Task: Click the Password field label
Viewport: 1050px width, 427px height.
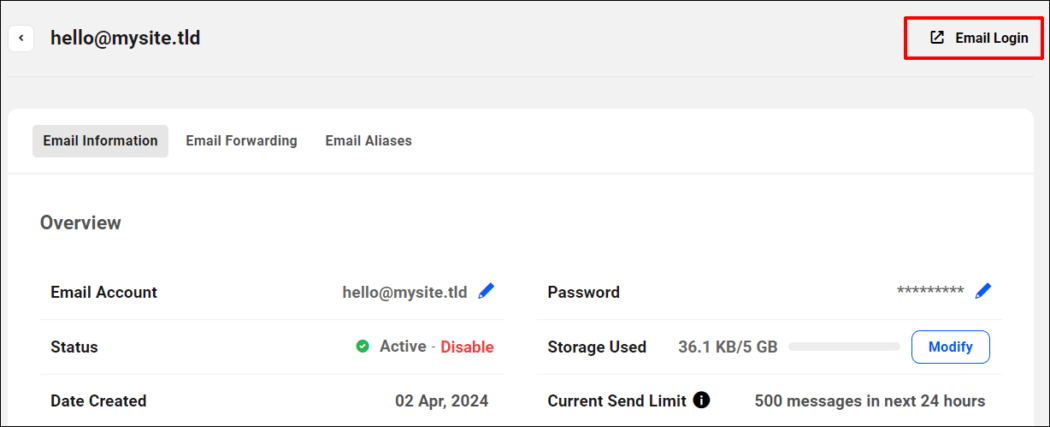Action: (x=583, y=292)
